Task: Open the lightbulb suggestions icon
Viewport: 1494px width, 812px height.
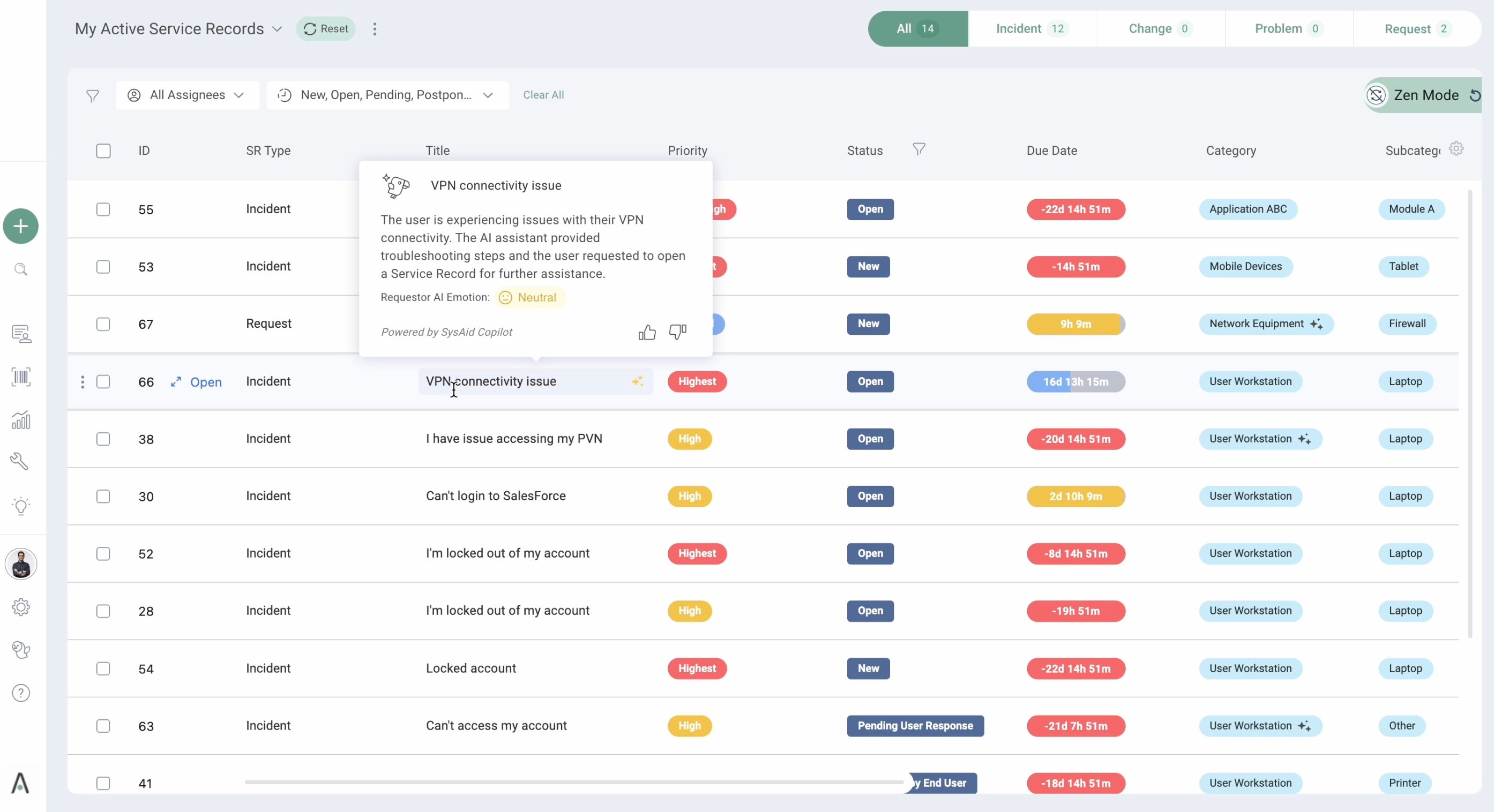Action: click(21, 506)
